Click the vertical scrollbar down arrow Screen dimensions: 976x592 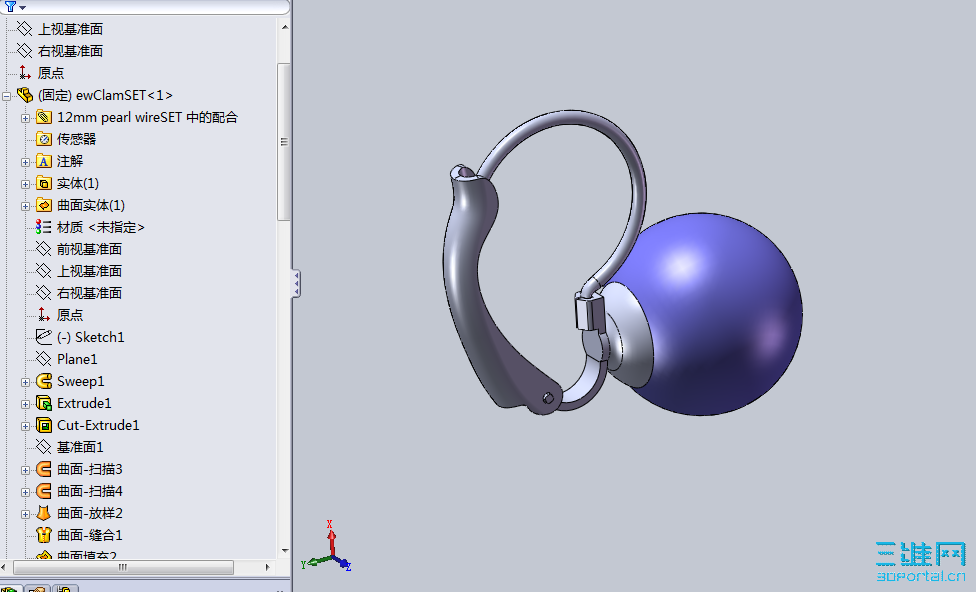click(x=285, y=551)
